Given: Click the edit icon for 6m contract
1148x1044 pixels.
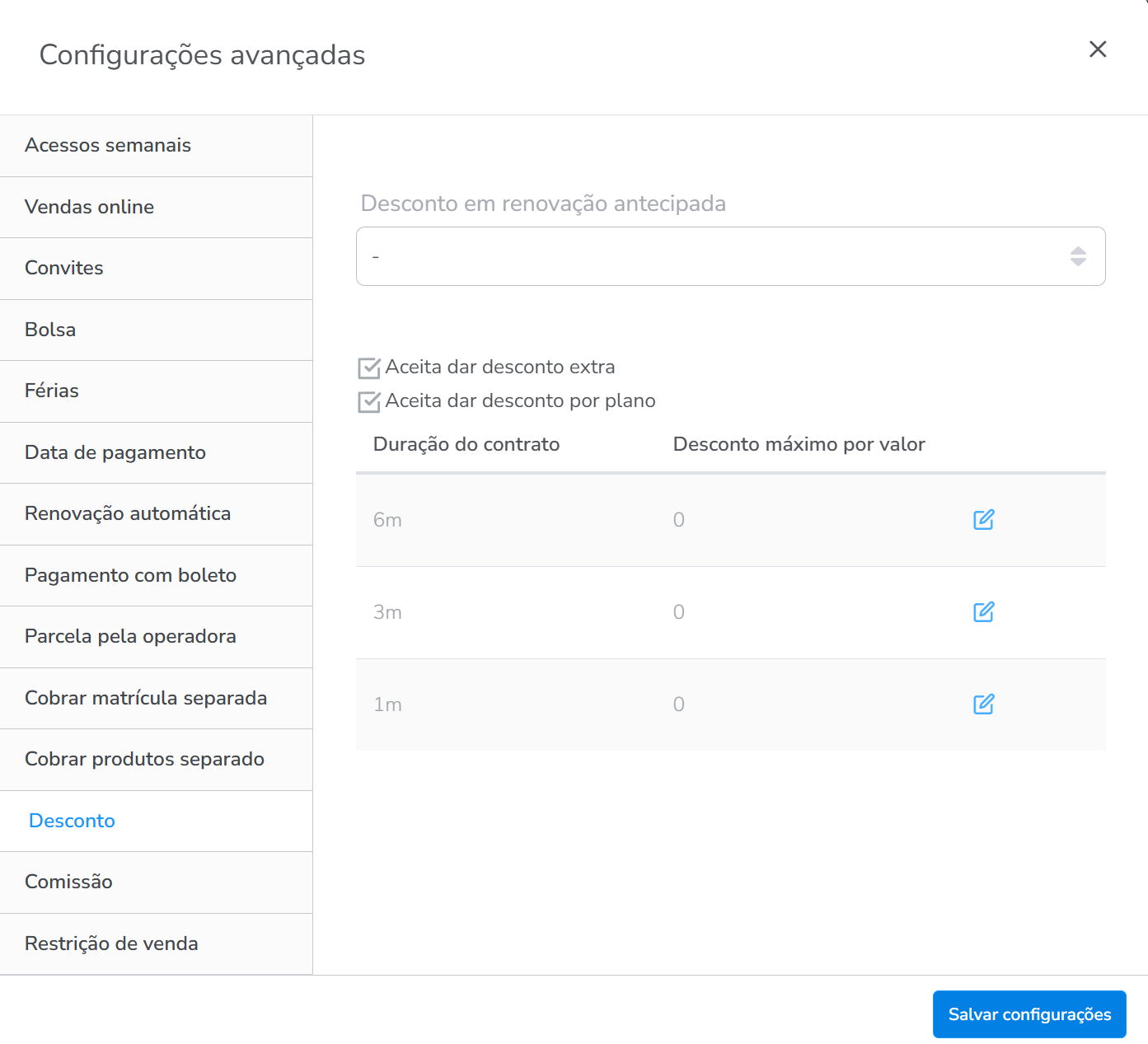Looking at the screenshot, I should (983, 520).
